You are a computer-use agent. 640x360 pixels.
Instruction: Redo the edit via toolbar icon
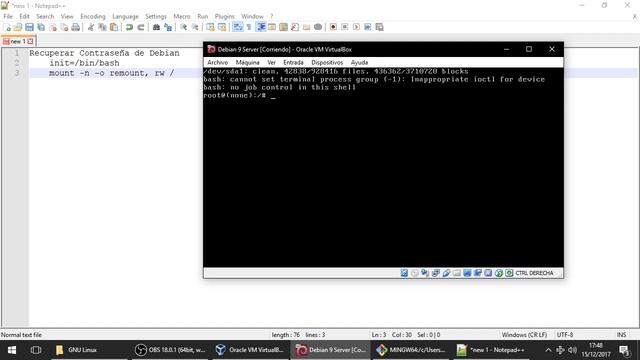(x=141, y=27)
